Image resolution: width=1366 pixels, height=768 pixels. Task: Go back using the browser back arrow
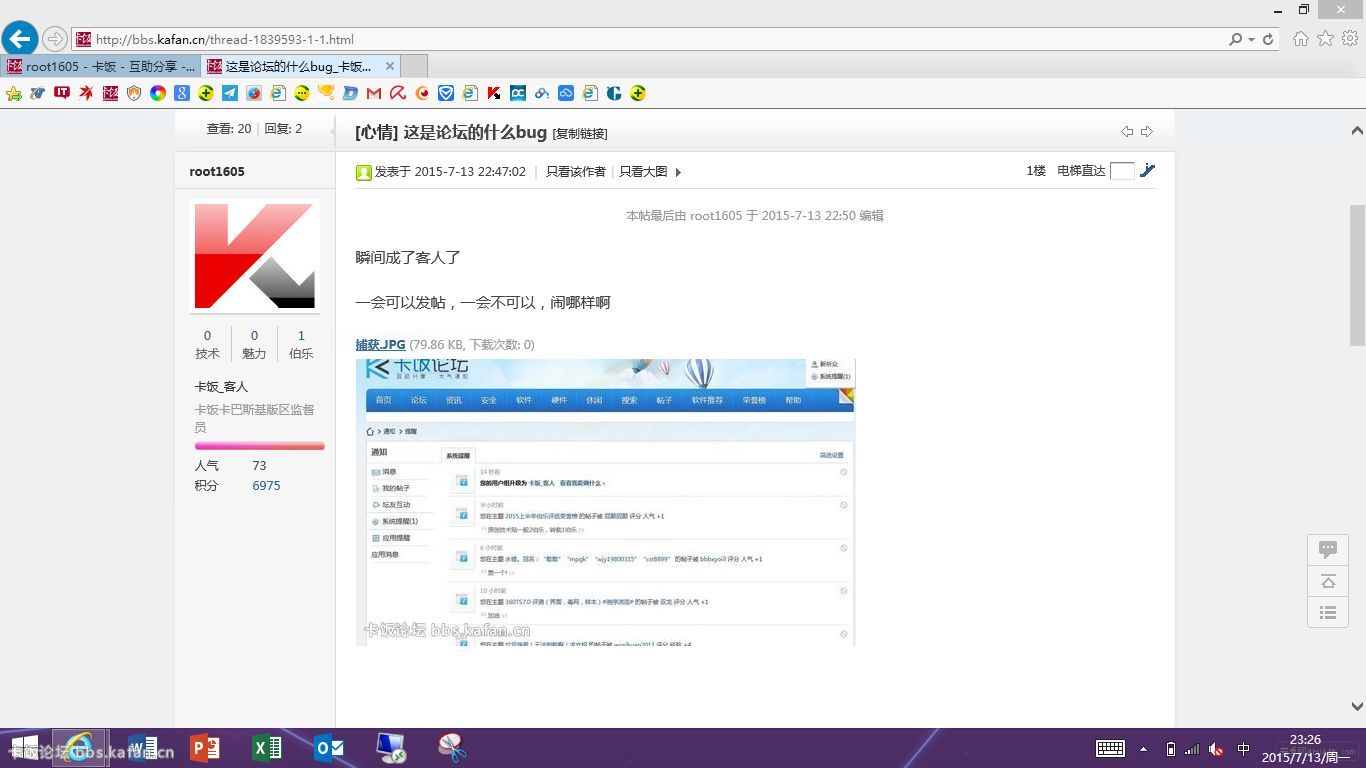point(19,39)
